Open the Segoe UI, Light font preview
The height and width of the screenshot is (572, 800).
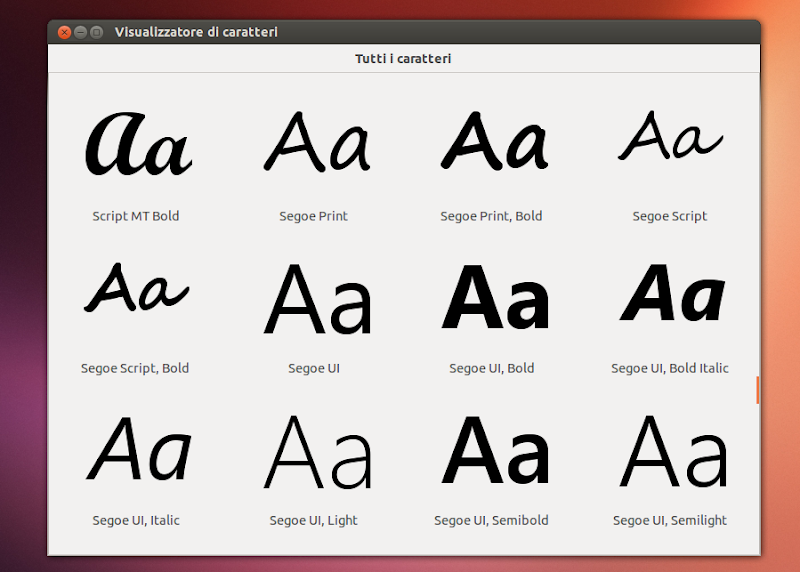(317, 452)
